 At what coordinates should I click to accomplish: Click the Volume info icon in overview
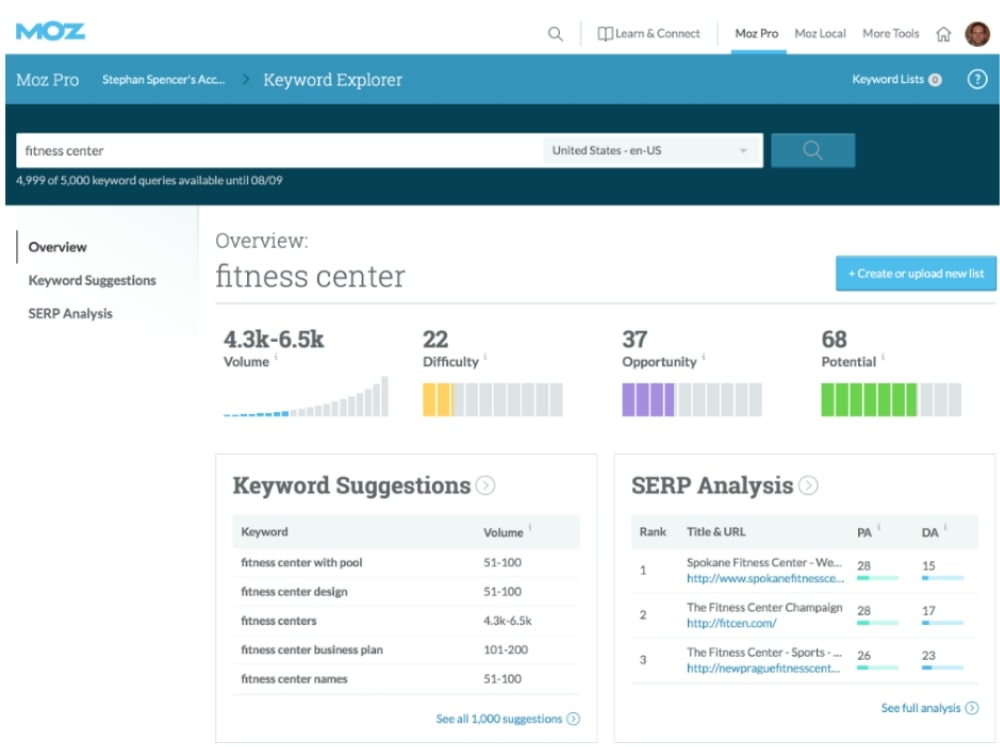point(276,357)
